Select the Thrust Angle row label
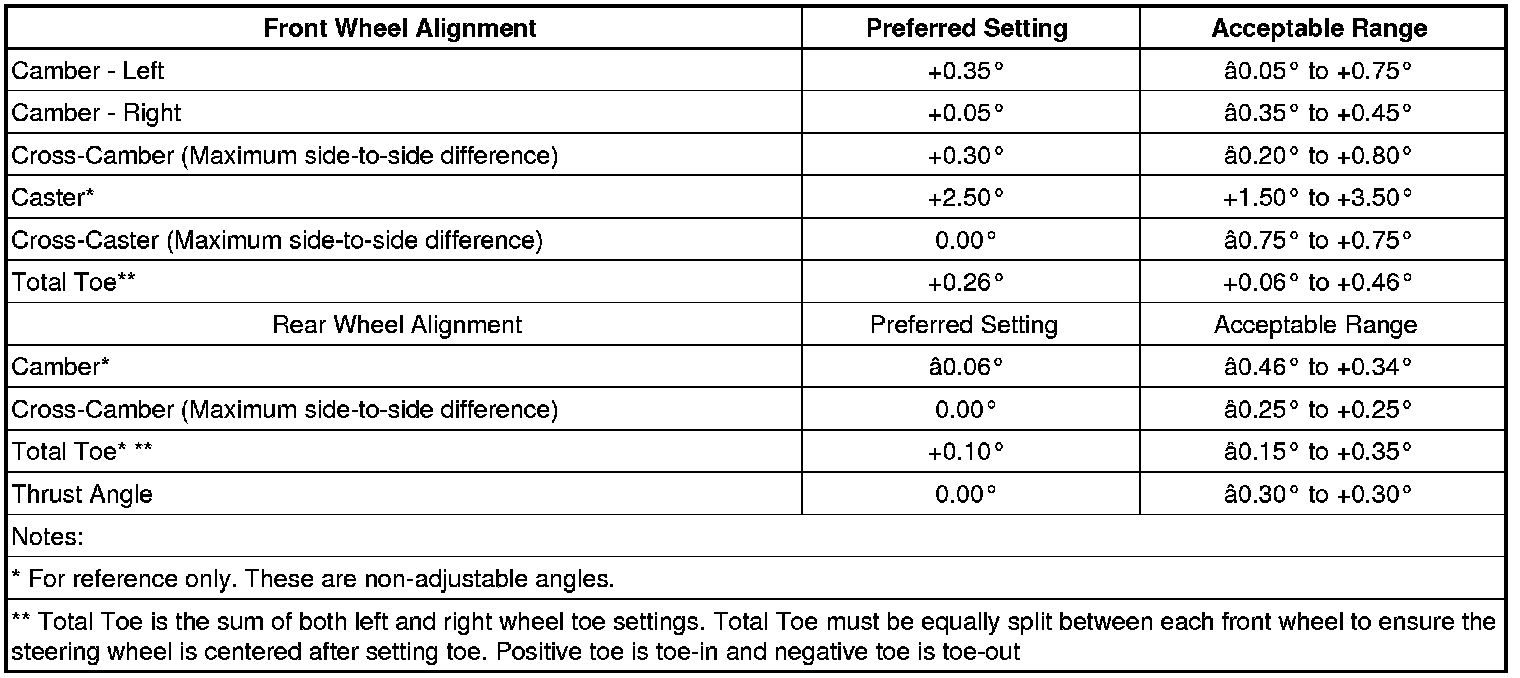 pos(82,494)
